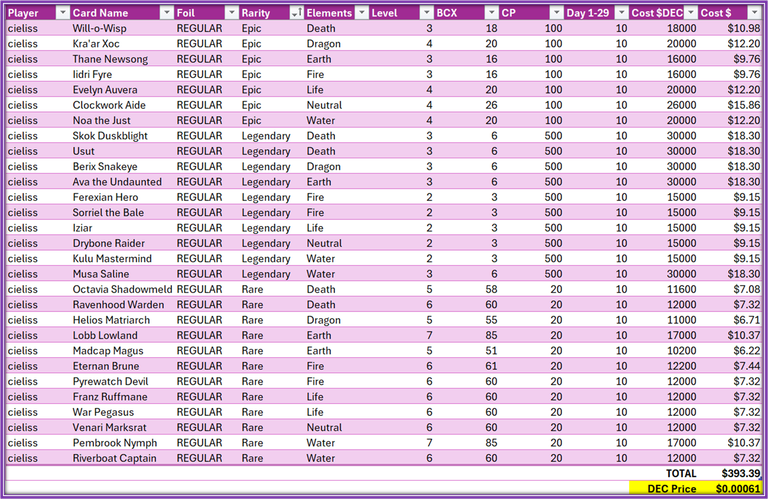Viewport: 768px width, 499px height.
Task: Open the Elements column filter dropdown
Action: tap(361, 13)
